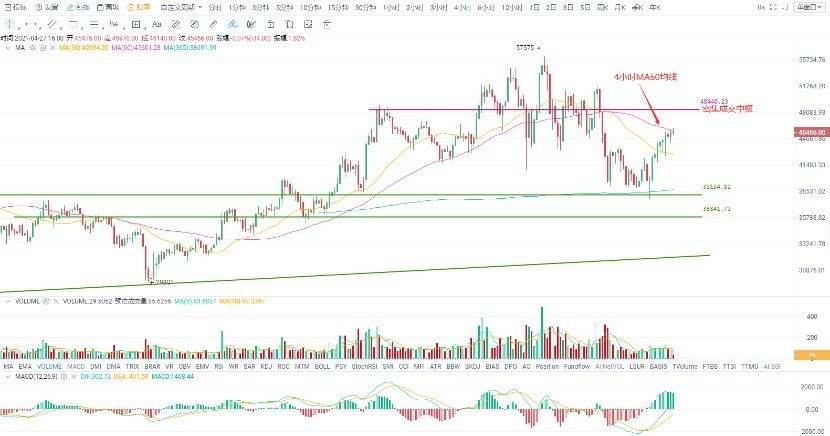Remove the MA indicator with its X
Screen dimensions: 830x436
tap(52, 48)
